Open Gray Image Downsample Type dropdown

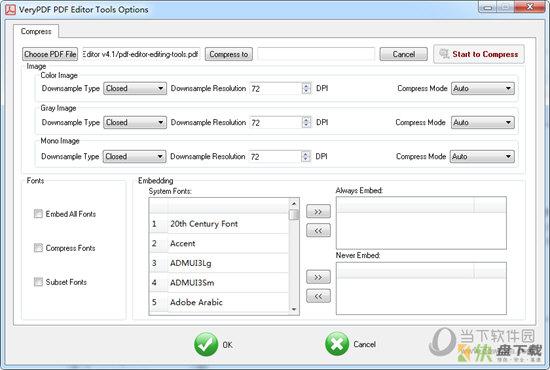[x=135, y=122]
